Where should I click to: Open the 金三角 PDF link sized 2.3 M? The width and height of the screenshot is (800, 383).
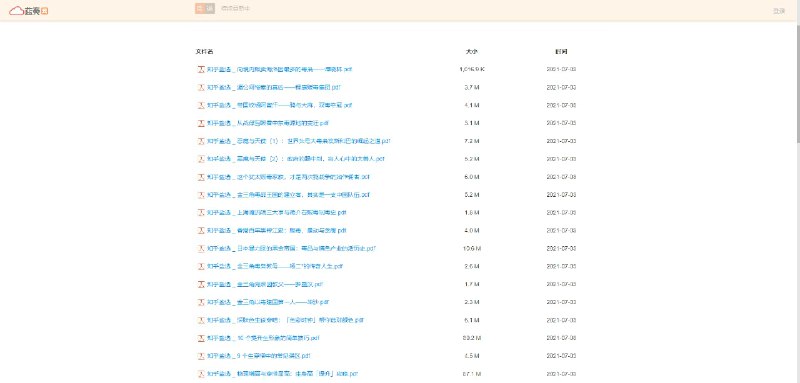point(268,302)
